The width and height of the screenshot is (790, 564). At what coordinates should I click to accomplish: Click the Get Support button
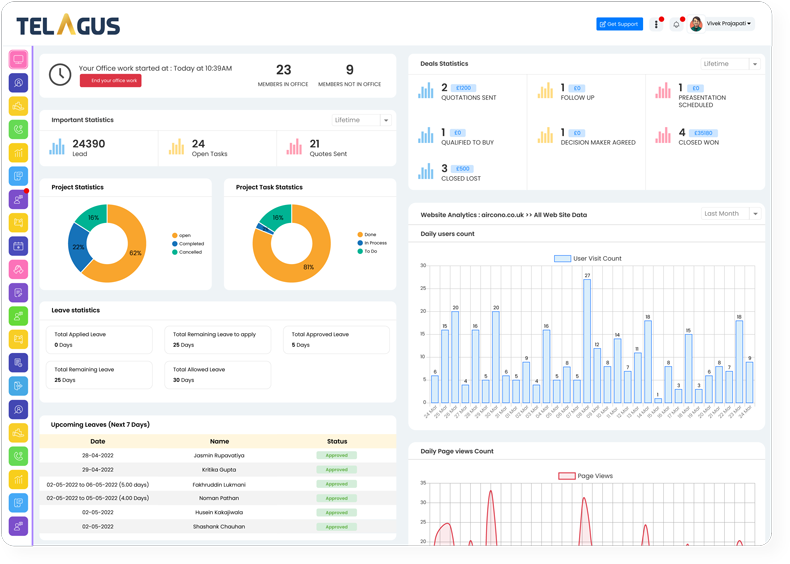coord(619,24)
